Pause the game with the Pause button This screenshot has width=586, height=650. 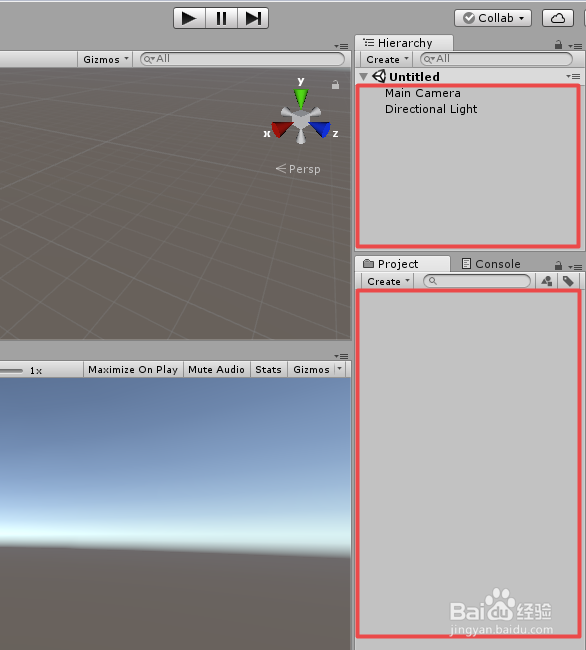pos(221,18)
